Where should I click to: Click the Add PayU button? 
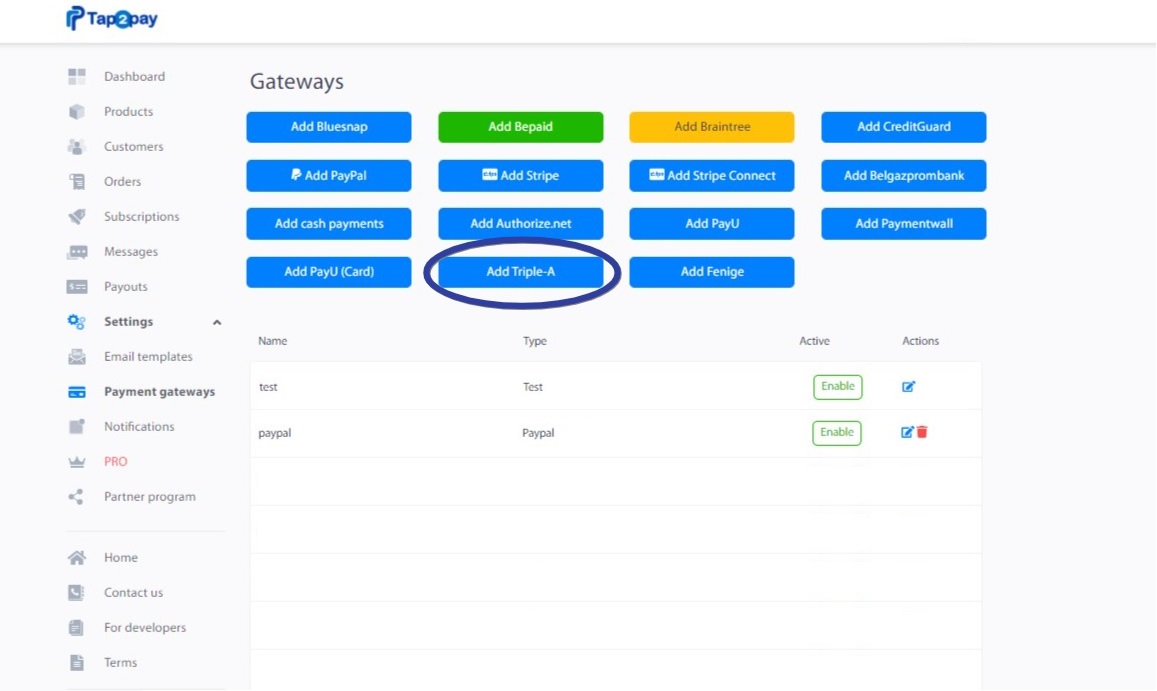point(712,224)
